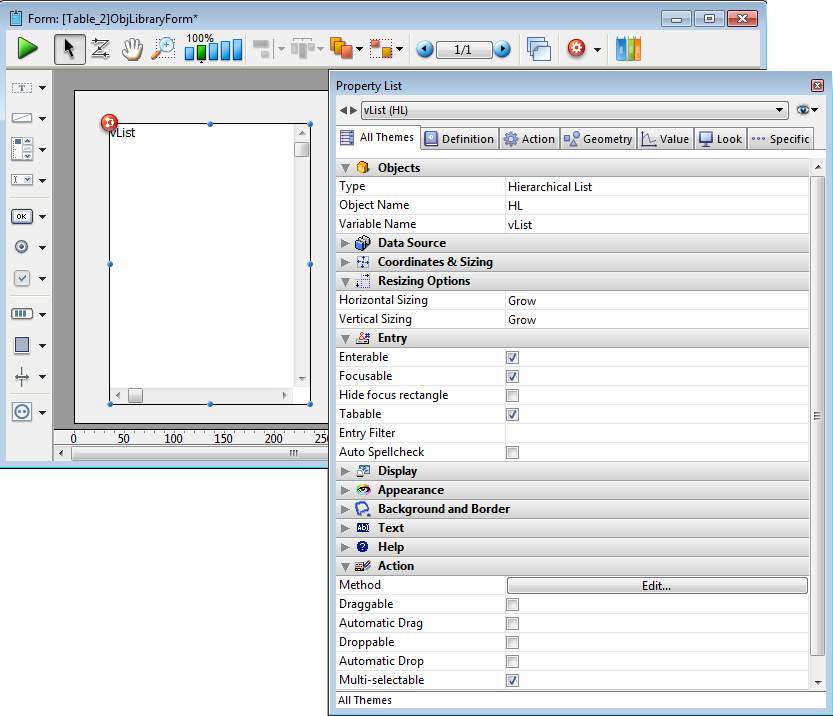Image resolution: width=833 pixels, height=716 pixels.
Task: Click the Entry Filter input field
Action: tap(655, 433)
